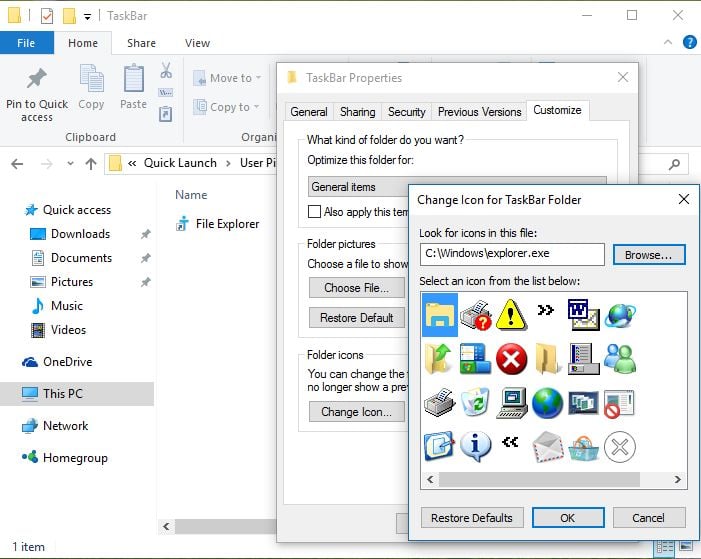Image resolution: width=701 pixels, height=559 pixels.
Task: Click the Up arrow in Explorer navigation
Action: pyautogui.click(x=91, y=164)
